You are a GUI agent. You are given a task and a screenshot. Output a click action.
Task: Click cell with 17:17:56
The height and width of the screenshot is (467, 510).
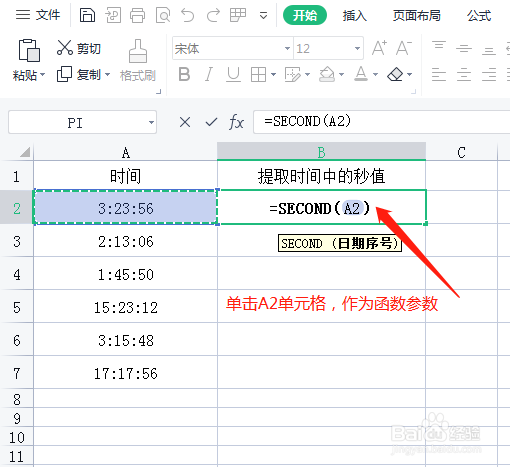point(126,373)
